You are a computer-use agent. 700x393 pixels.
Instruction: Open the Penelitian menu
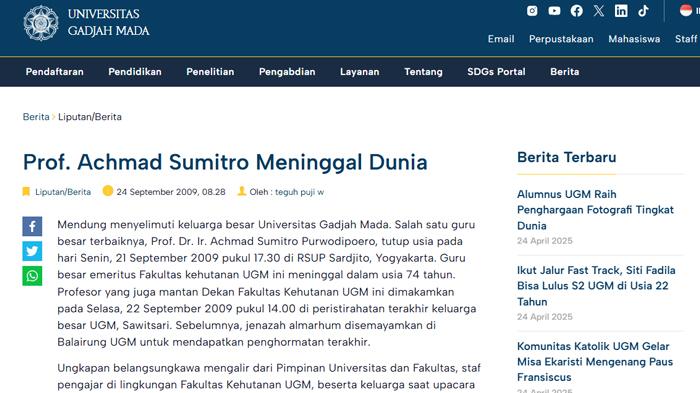(x=210, y=72)
